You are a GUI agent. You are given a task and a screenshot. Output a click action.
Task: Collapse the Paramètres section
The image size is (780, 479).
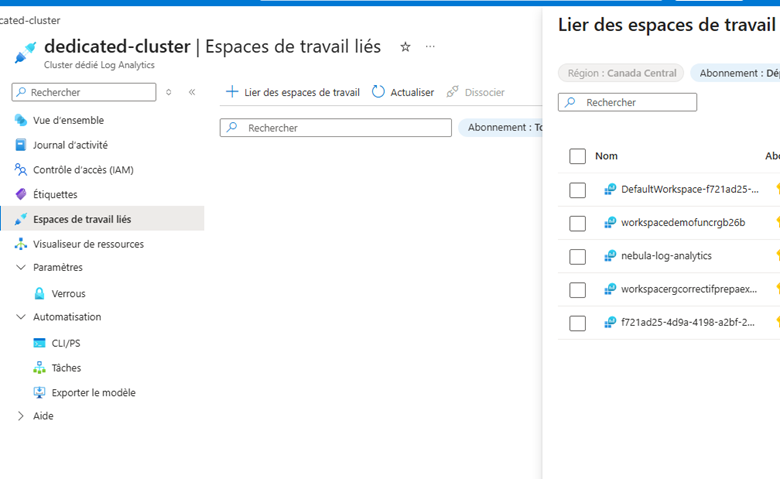21,268
